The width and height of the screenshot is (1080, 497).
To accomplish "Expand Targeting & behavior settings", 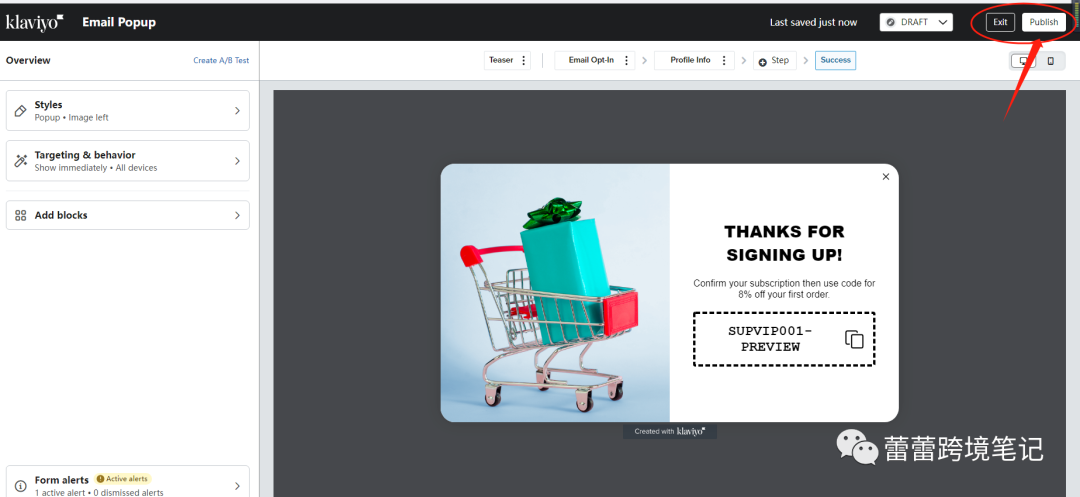I will (127, 160).
